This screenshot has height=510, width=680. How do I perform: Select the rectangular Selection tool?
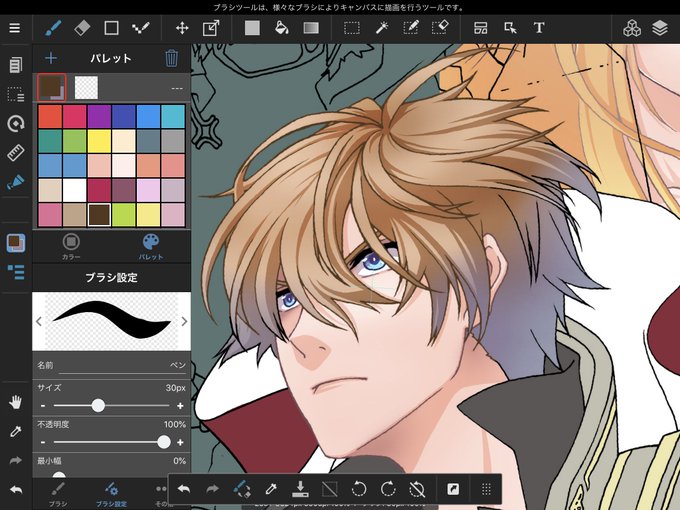coord(352,29)
